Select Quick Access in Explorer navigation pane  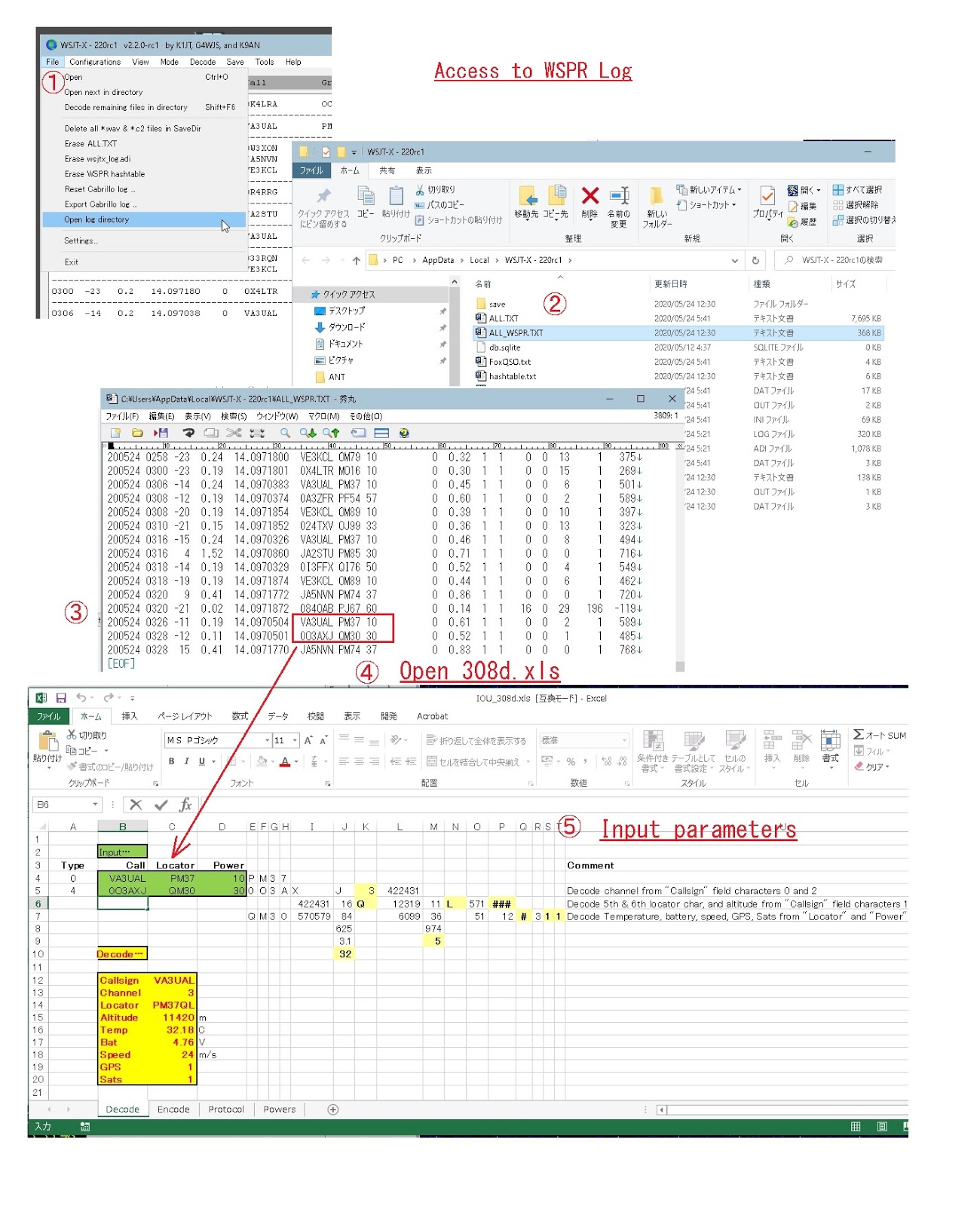[x=343, y=294]
